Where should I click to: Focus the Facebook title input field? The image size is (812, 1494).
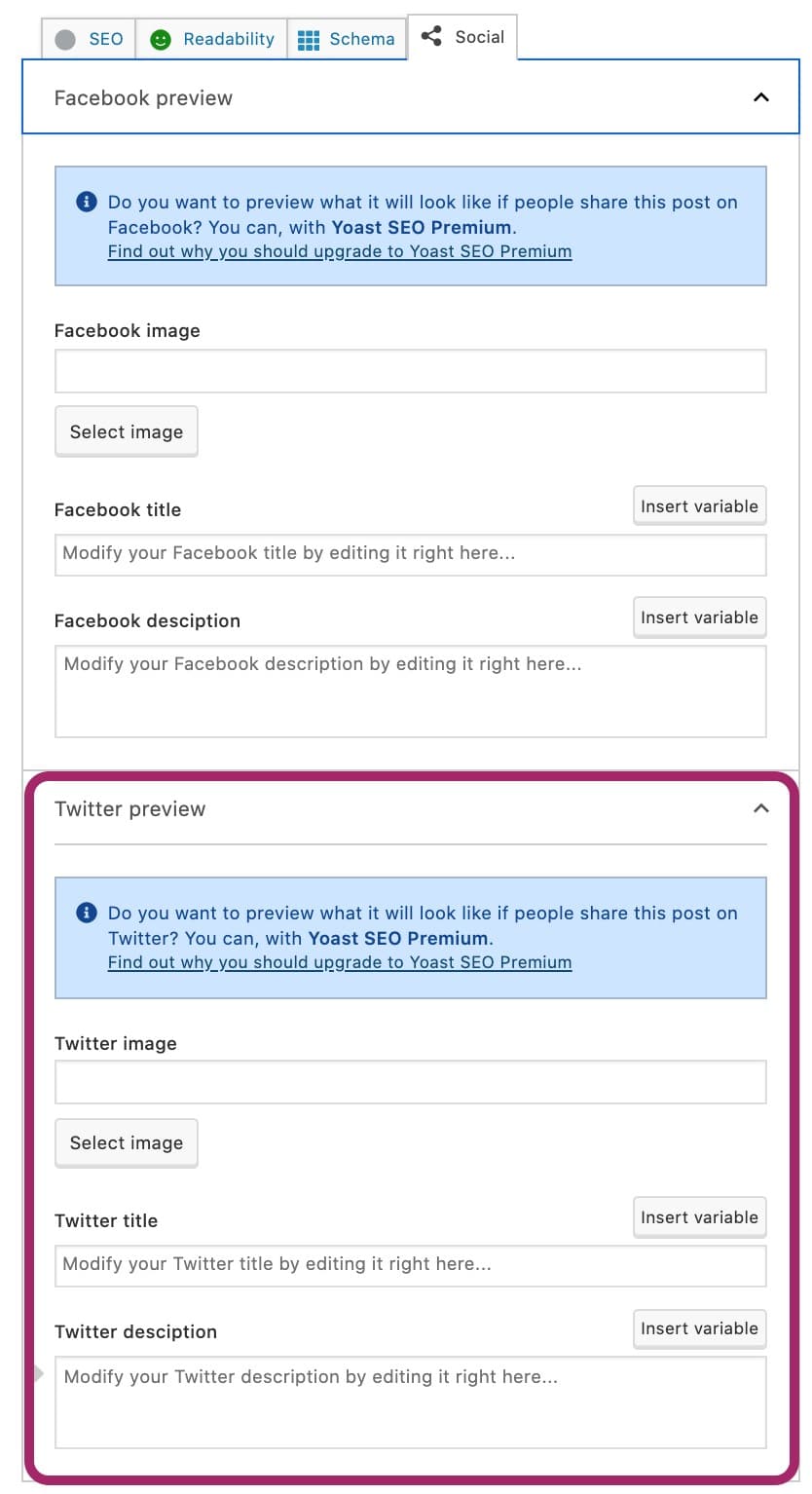[x=410, y=553]
